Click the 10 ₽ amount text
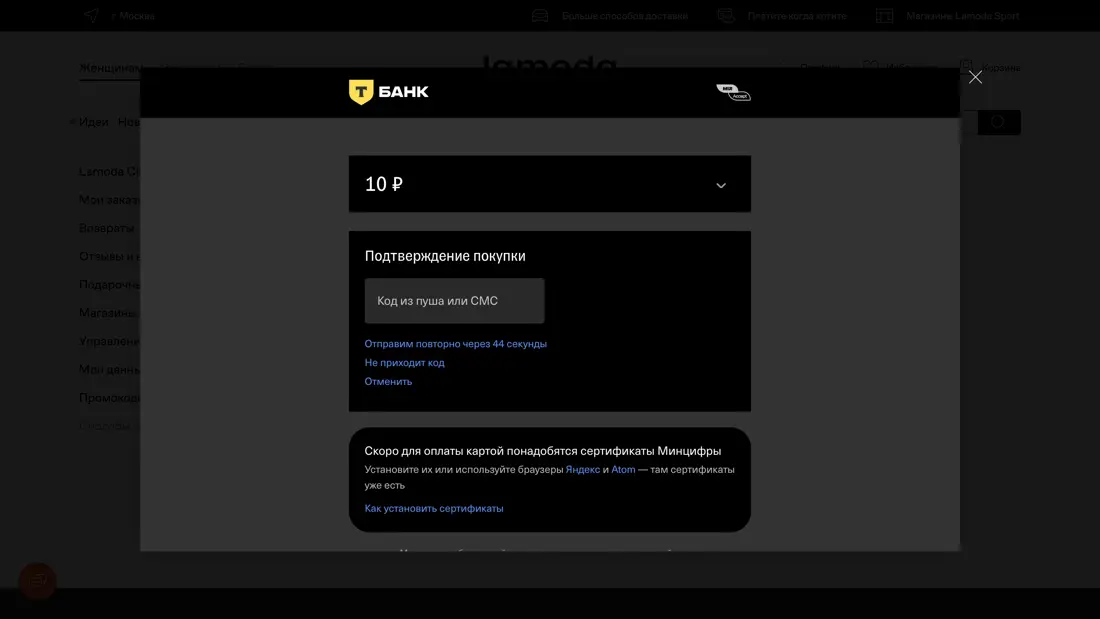 point(384,184)
